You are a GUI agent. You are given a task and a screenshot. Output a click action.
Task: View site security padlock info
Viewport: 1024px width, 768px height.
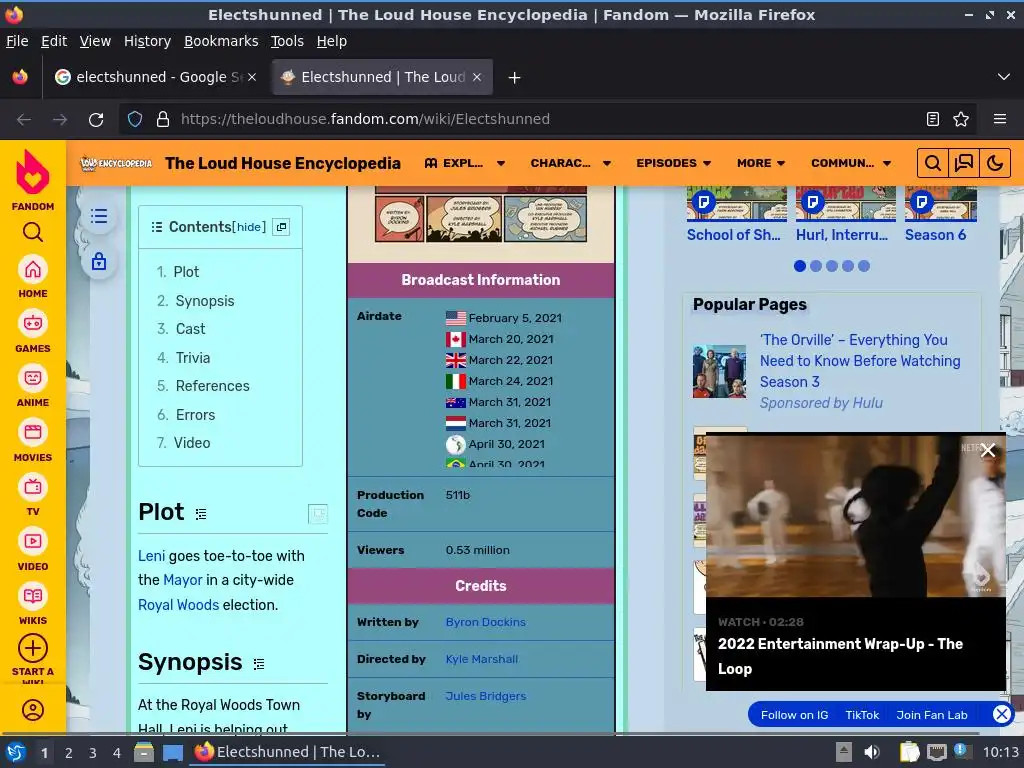163,119
